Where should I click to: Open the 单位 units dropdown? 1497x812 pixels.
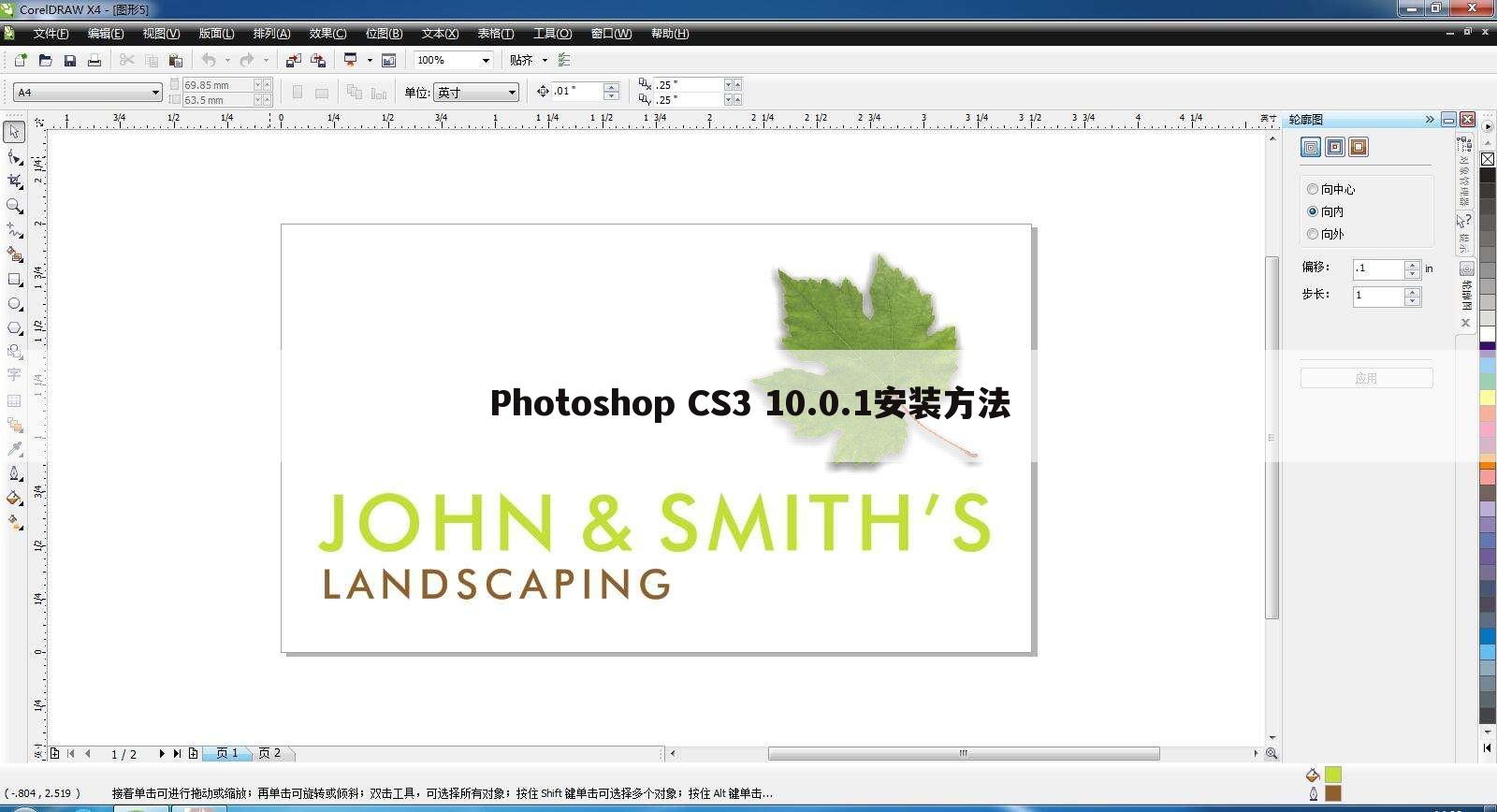[x=512, y=92]
